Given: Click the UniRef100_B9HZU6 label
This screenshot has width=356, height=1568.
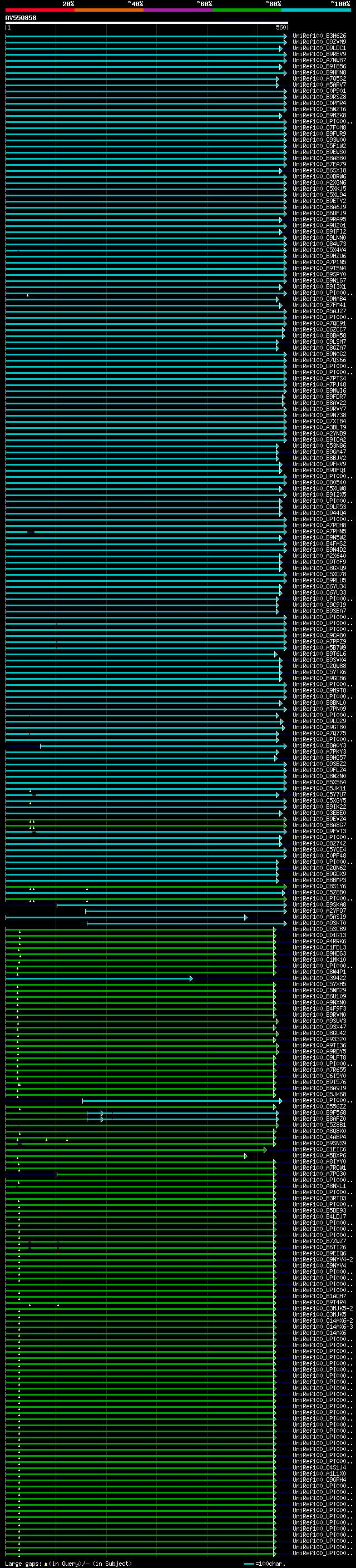Looking at the screenshot, I should tap(319, 256).
